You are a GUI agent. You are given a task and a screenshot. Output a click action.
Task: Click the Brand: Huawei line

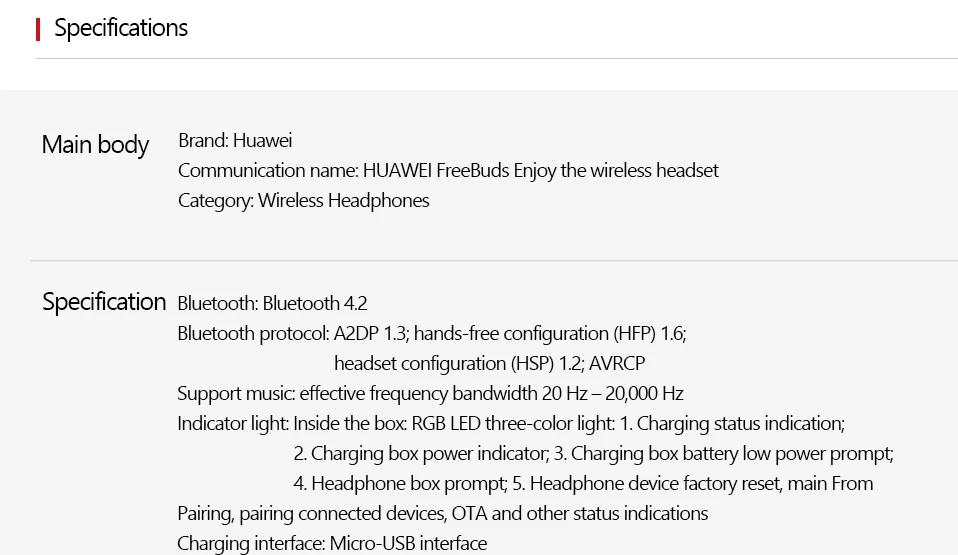click(235, 141)
